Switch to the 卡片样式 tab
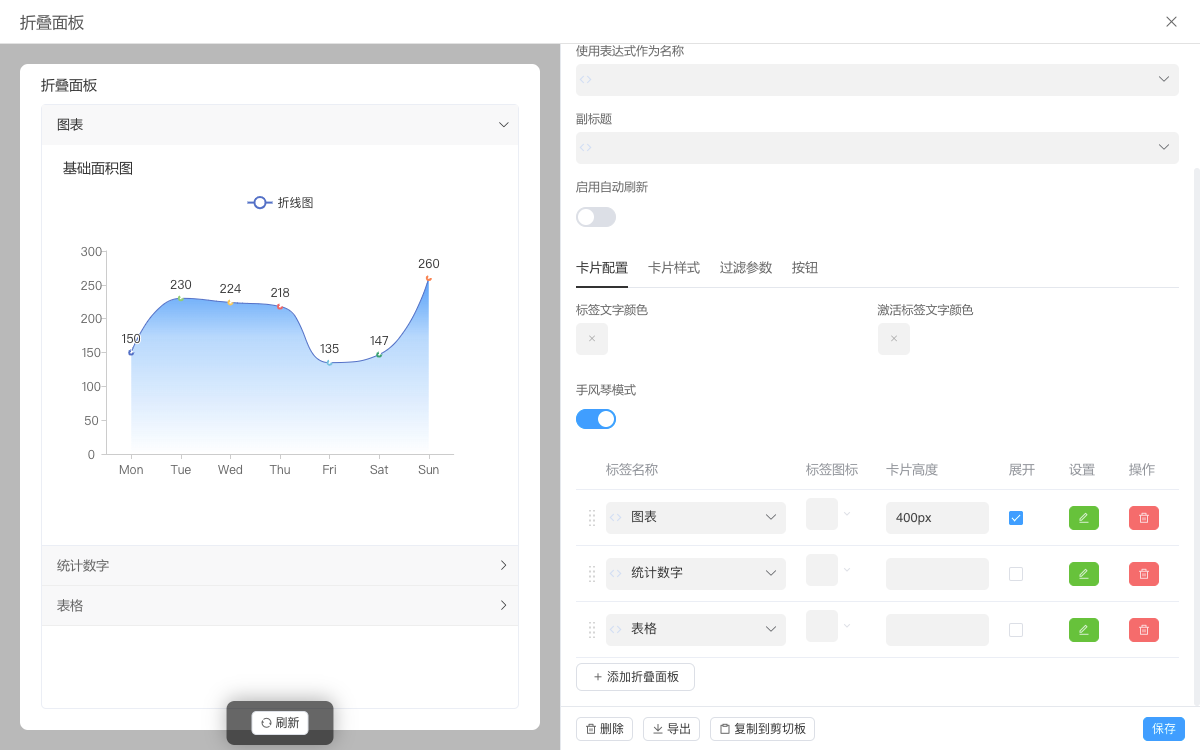This screenshot has height=750, width=1200. click(x=674, y=267)
